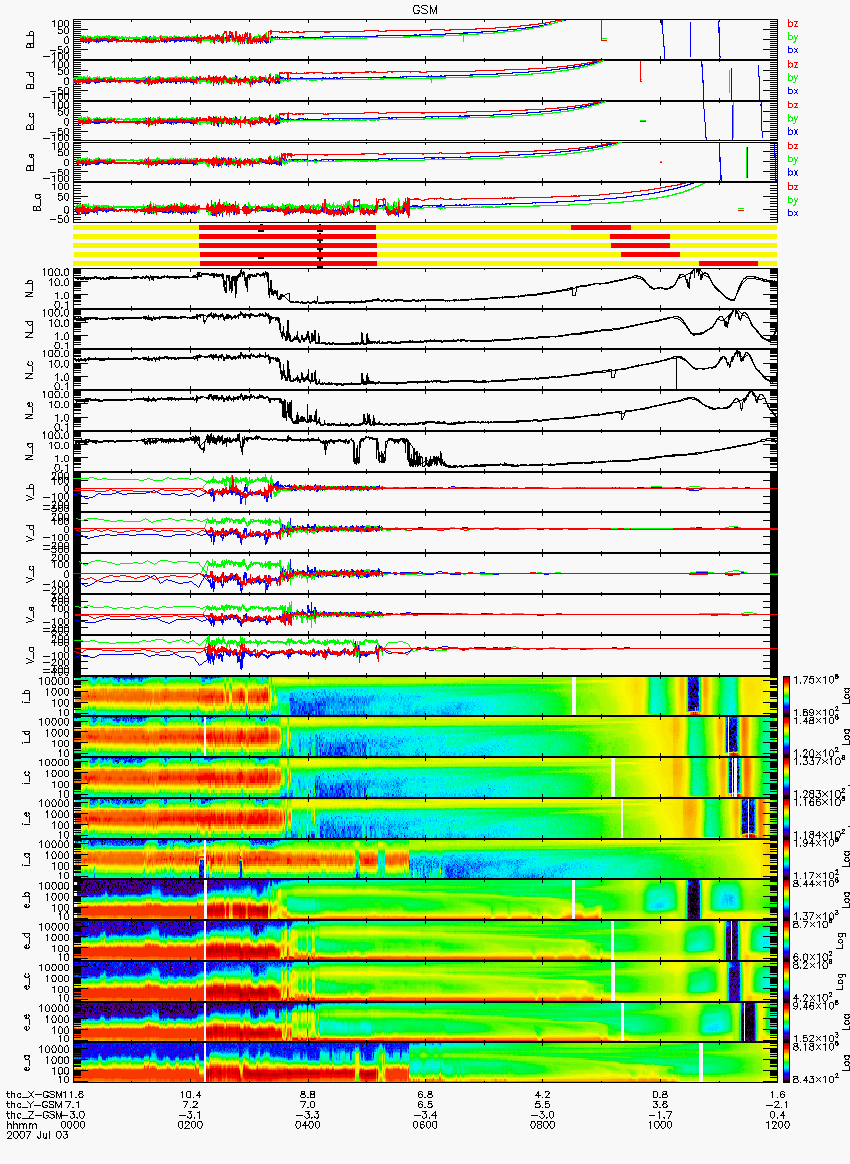Click the e_d electron spectrogram label
Viewport: 850px width, 1164px height.
pyautogui.click(x=27, y=941)
